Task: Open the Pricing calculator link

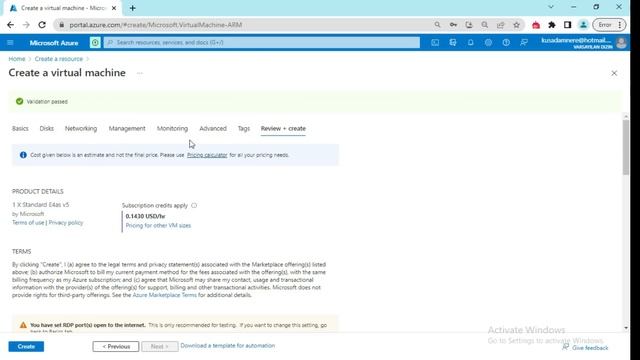Action: point(207,155)
